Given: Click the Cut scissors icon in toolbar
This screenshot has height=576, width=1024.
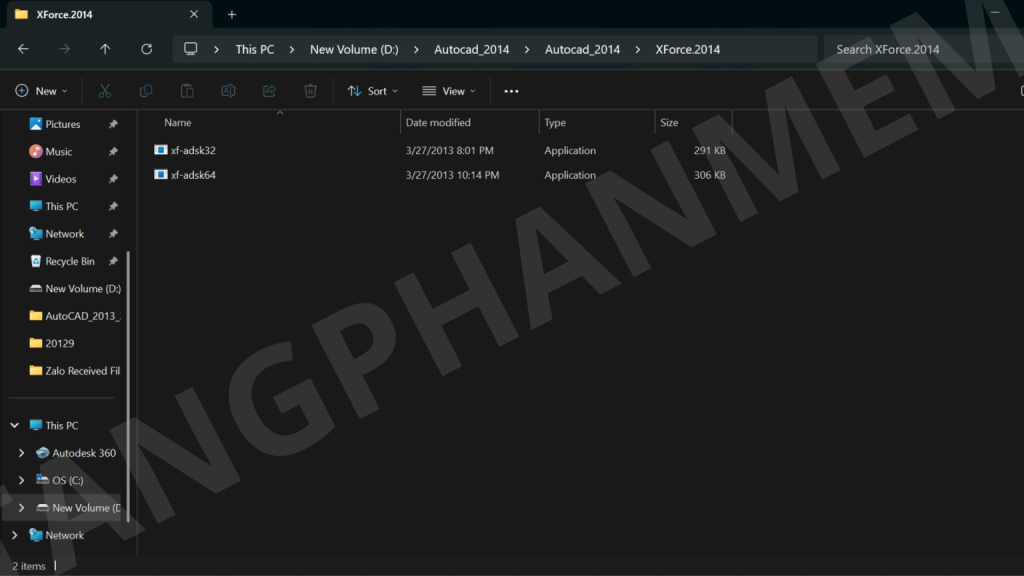Looking at the screenshot, I should click(104, 91).
